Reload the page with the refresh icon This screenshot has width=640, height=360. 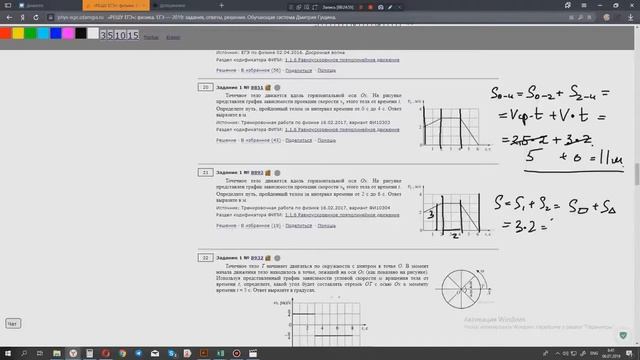tap(36, 18)
